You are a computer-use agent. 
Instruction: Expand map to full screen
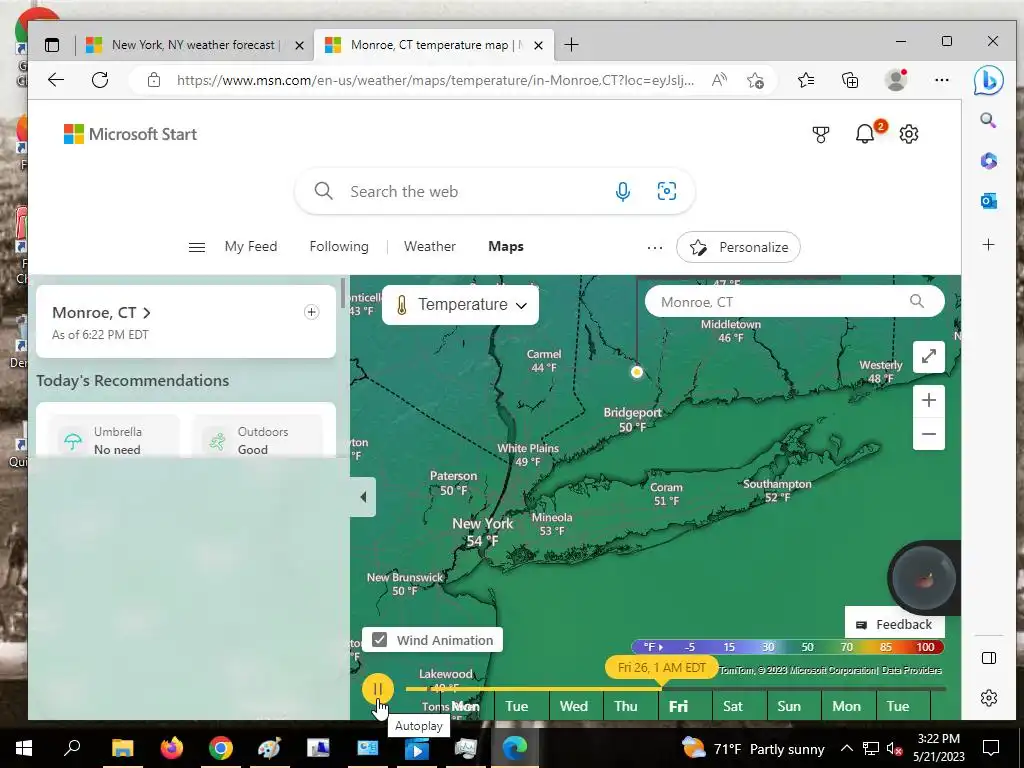929,357
